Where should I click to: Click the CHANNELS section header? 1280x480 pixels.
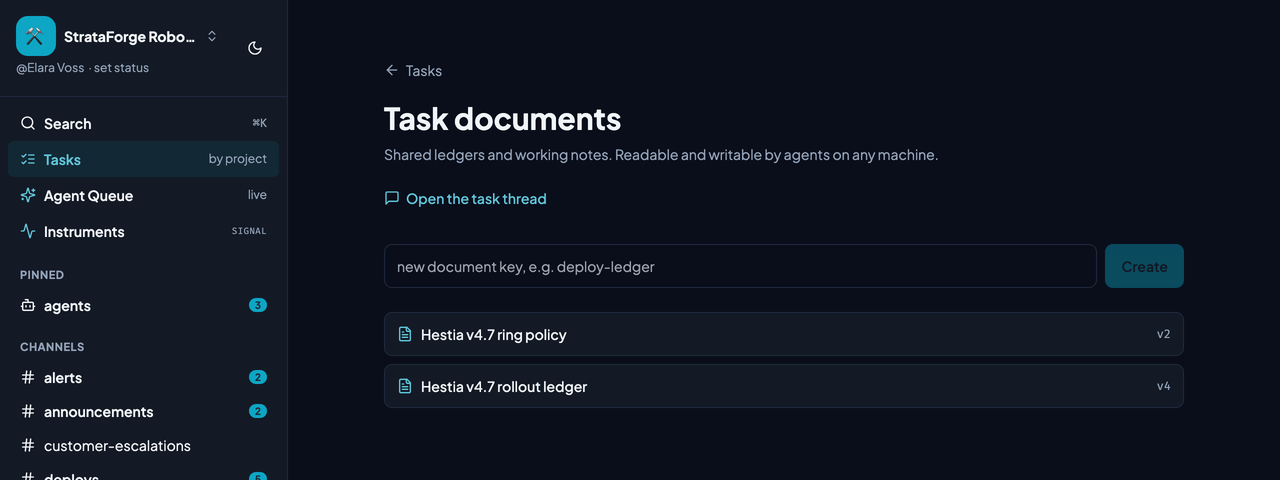coord(52,347)
